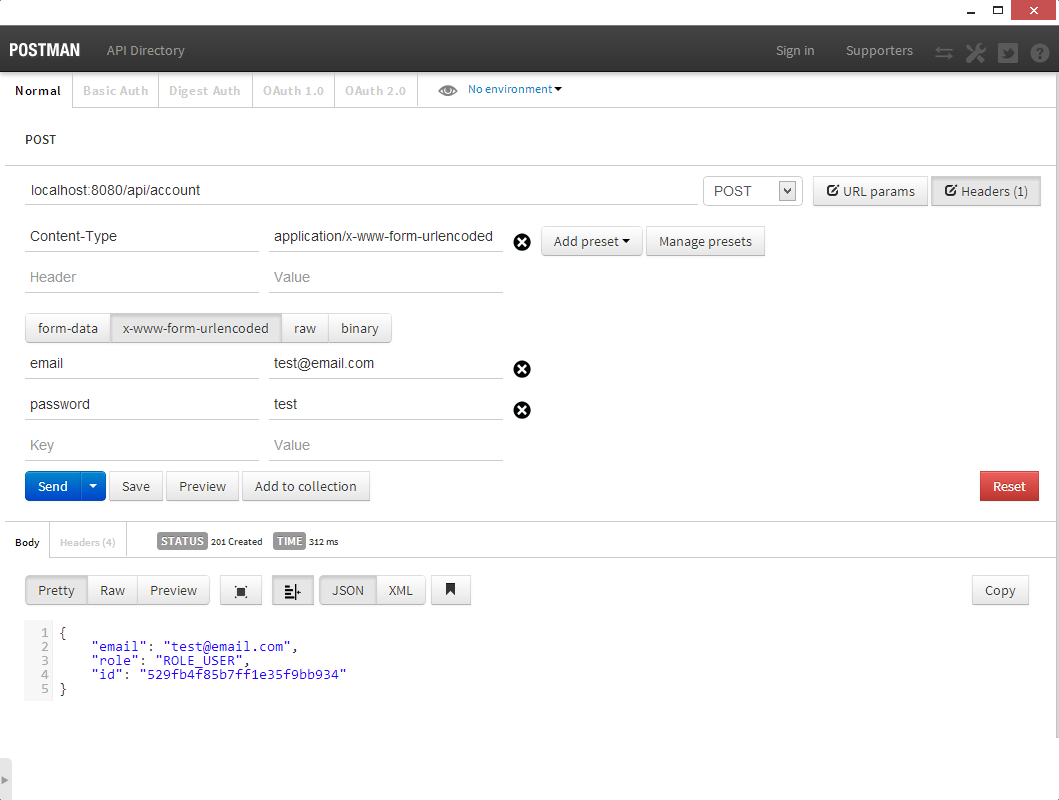Click the blue Send button

53,486
